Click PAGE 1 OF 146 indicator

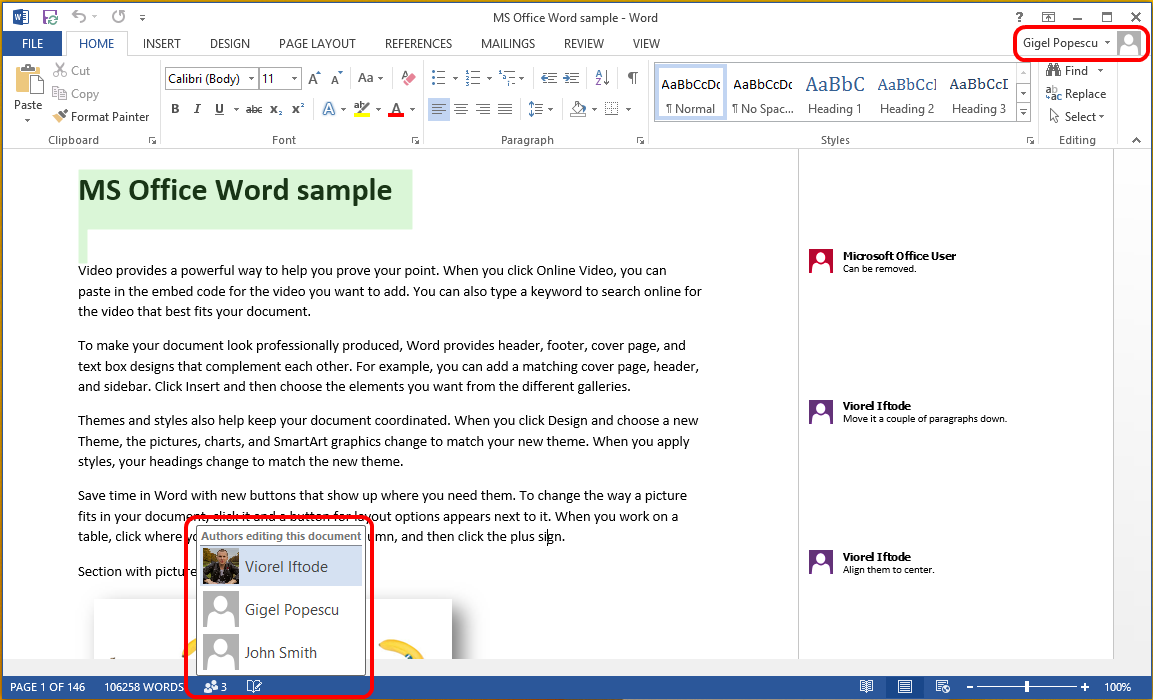tap(48, 687)
